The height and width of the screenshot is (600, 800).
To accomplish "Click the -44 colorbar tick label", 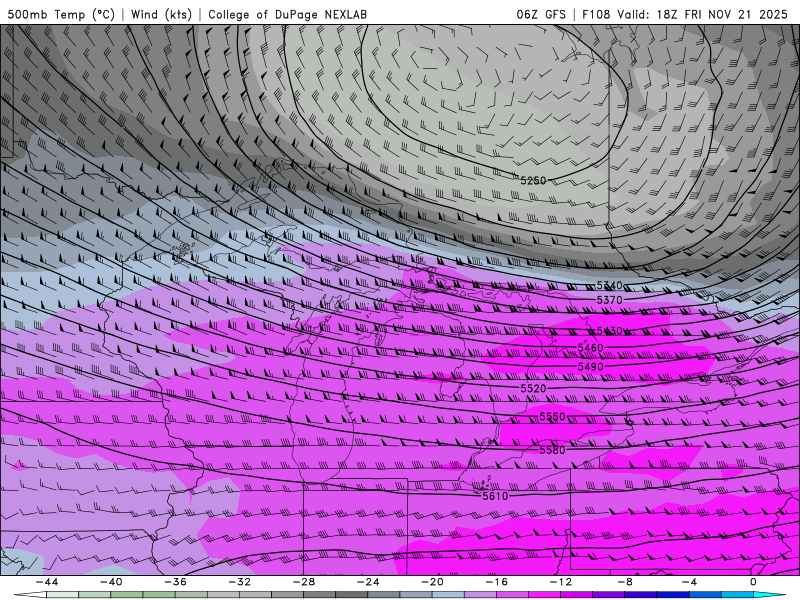I will (x=47, y=582).
